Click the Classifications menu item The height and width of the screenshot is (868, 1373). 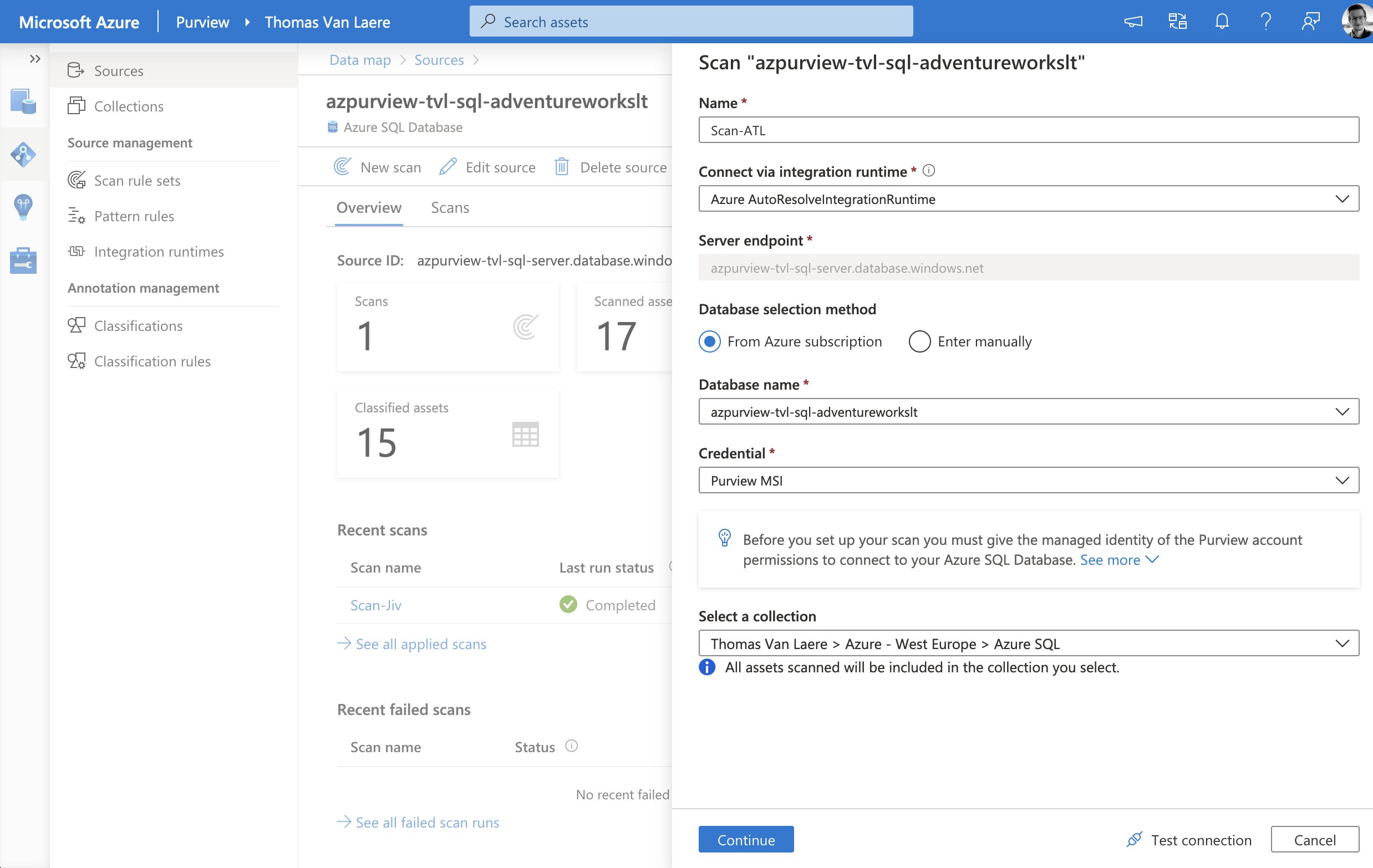[174, 325]
